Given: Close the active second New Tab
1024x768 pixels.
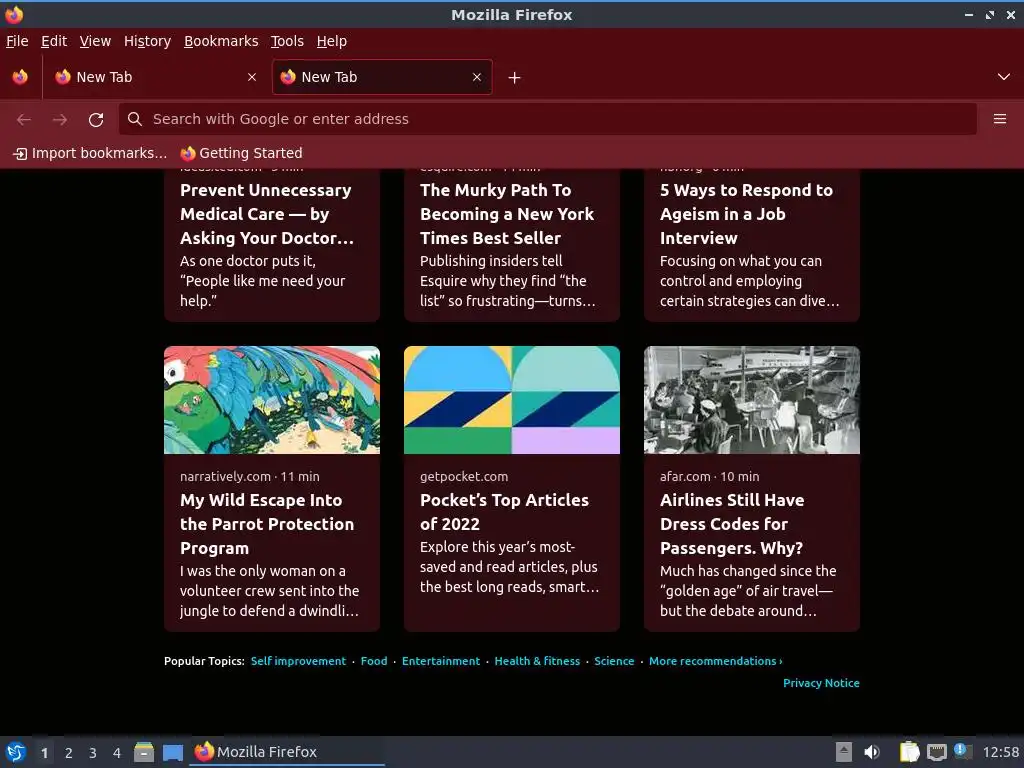Looking at the screenshot, I should pyautogui.click(x=477, y=77).
